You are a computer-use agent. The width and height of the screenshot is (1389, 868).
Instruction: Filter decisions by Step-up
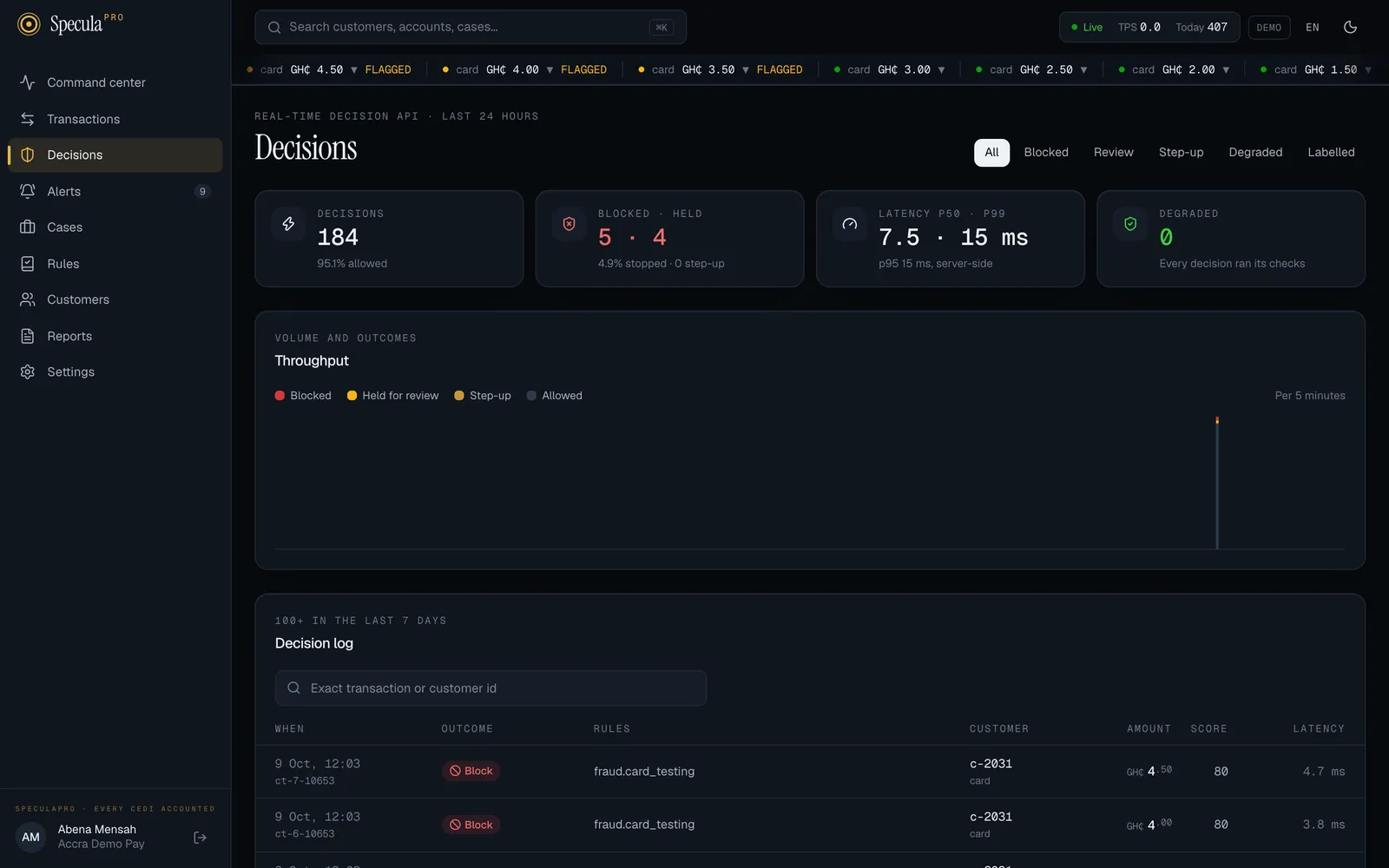pyautogui.click(x=1182, y=152)
